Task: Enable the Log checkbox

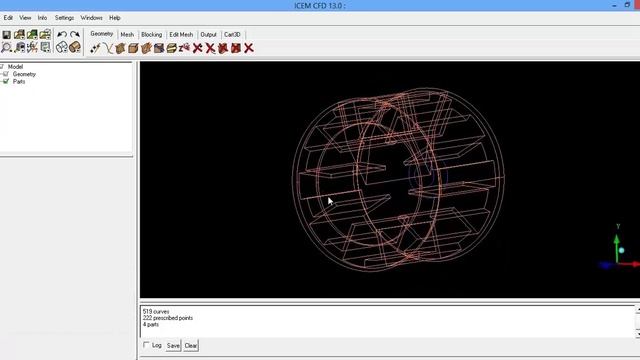Action: [x=146, y=345]
